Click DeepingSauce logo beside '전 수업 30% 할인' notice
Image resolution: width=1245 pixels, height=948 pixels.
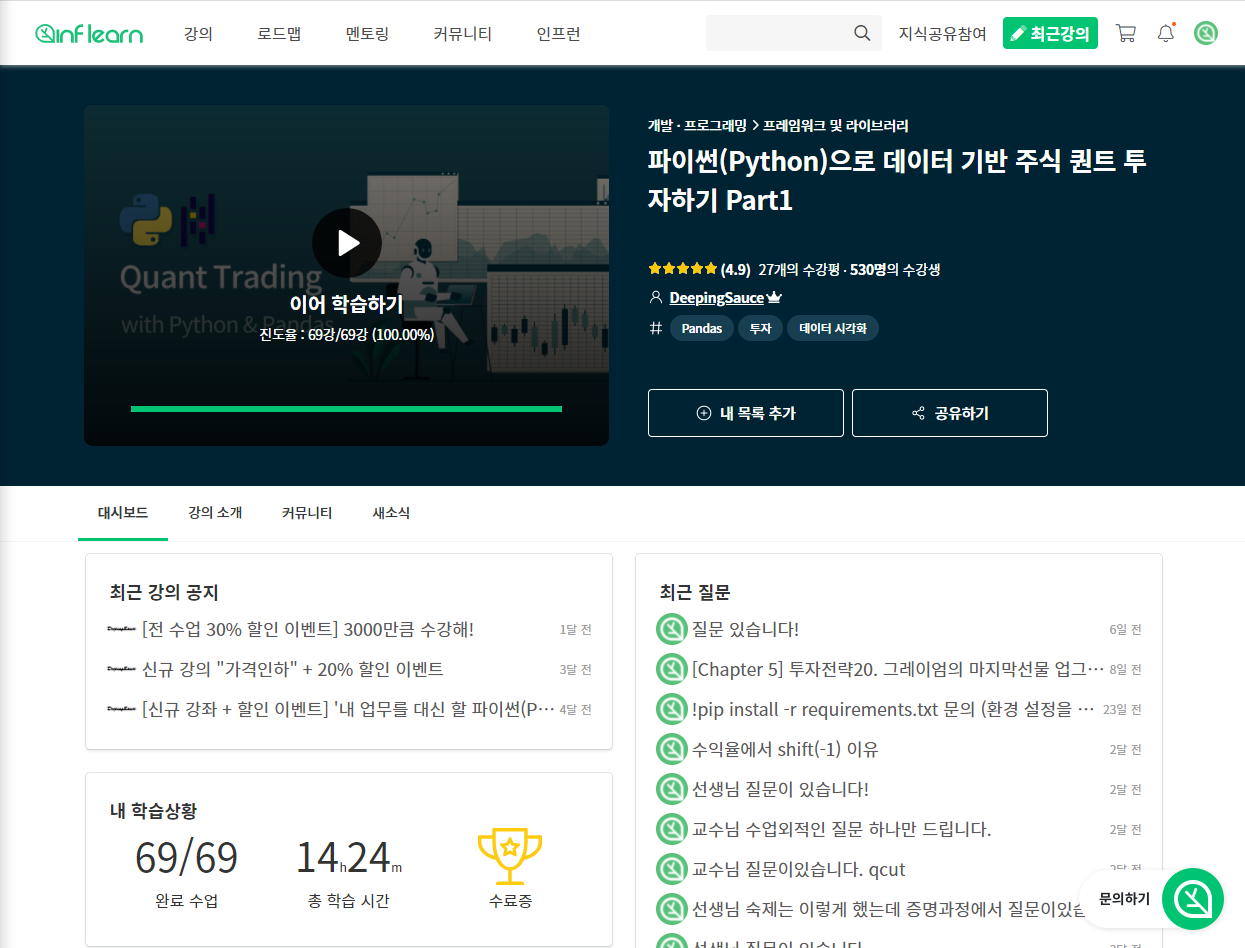click(x=121, y=629)
